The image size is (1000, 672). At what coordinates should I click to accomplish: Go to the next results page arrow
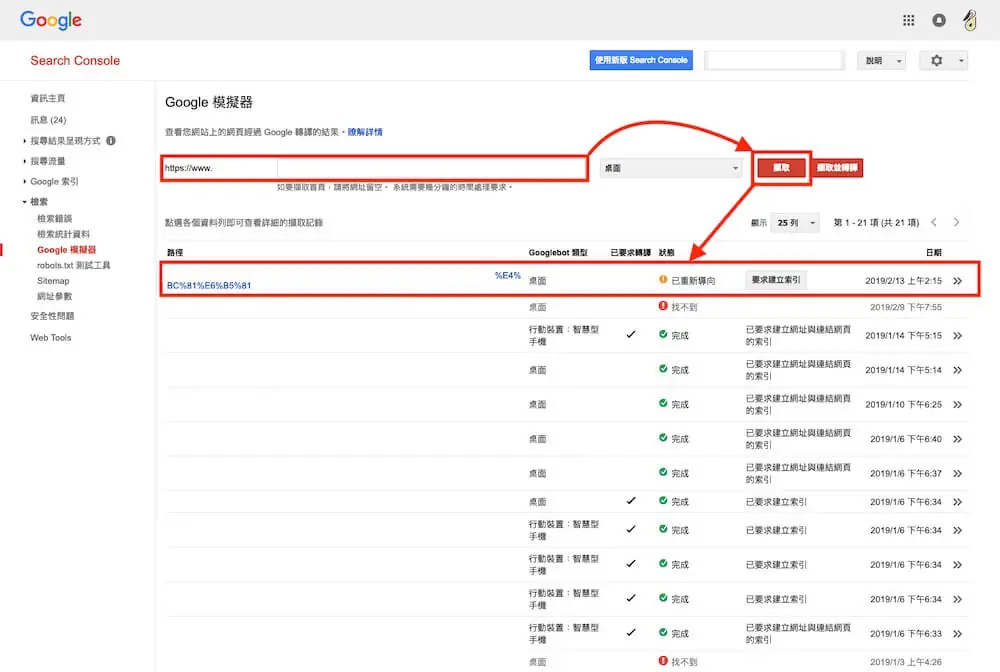pos(956,223)
